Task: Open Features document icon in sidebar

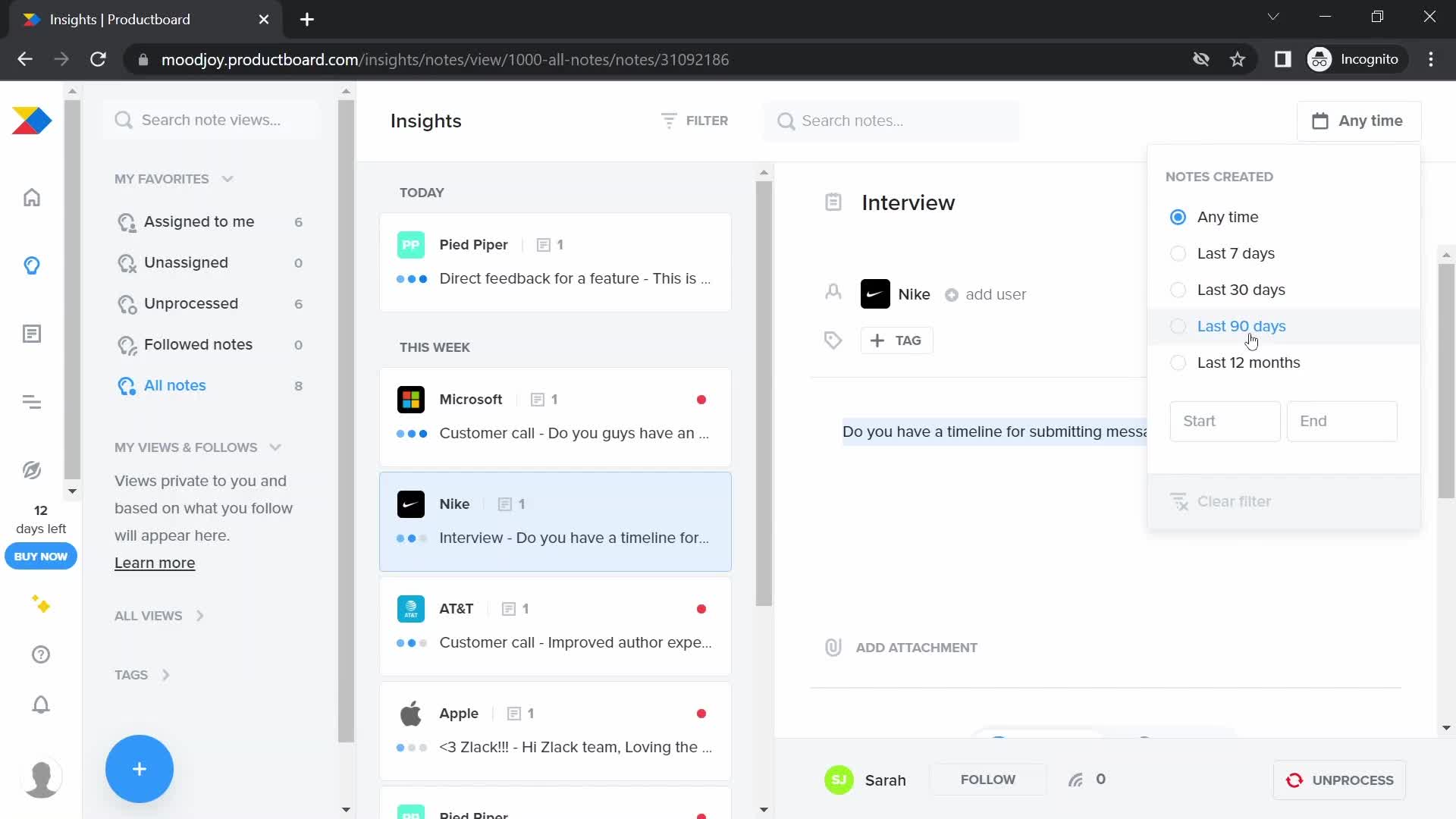Action: pos(32,334)
